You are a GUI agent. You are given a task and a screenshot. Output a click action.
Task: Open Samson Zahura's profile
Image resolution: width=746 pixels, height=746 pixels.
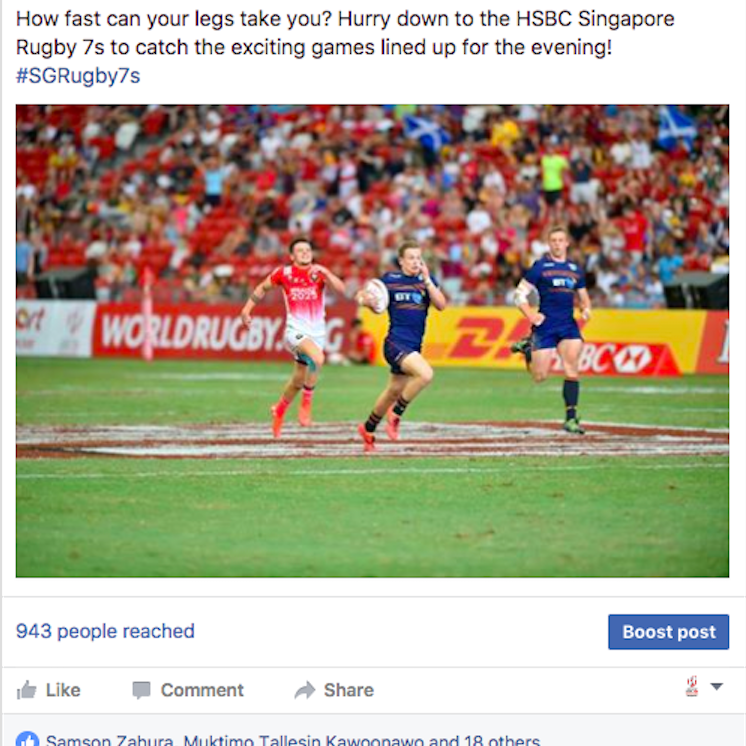coord(109,740)
